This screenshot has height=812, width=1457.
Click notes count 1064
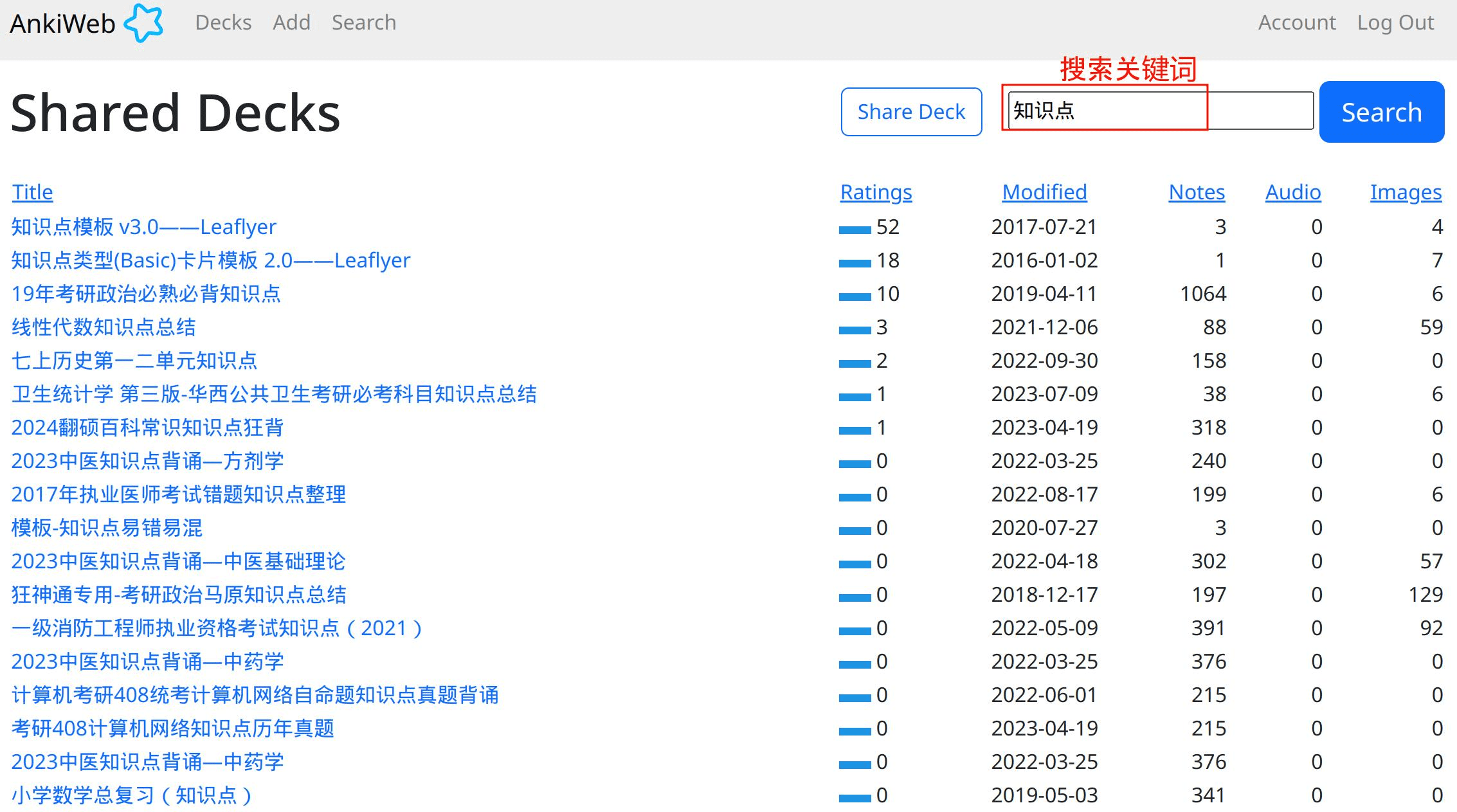click(1203, 294)
